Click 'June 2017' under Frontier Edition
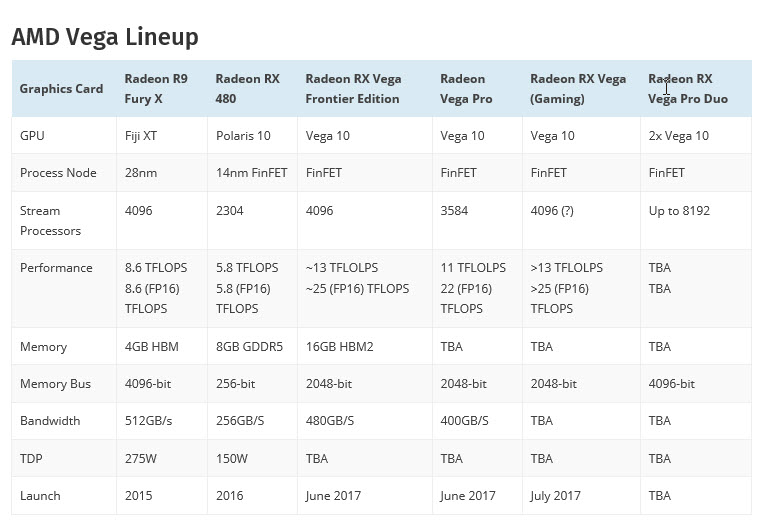This screenshot has height=523, width=782. [x=333, y=496]
